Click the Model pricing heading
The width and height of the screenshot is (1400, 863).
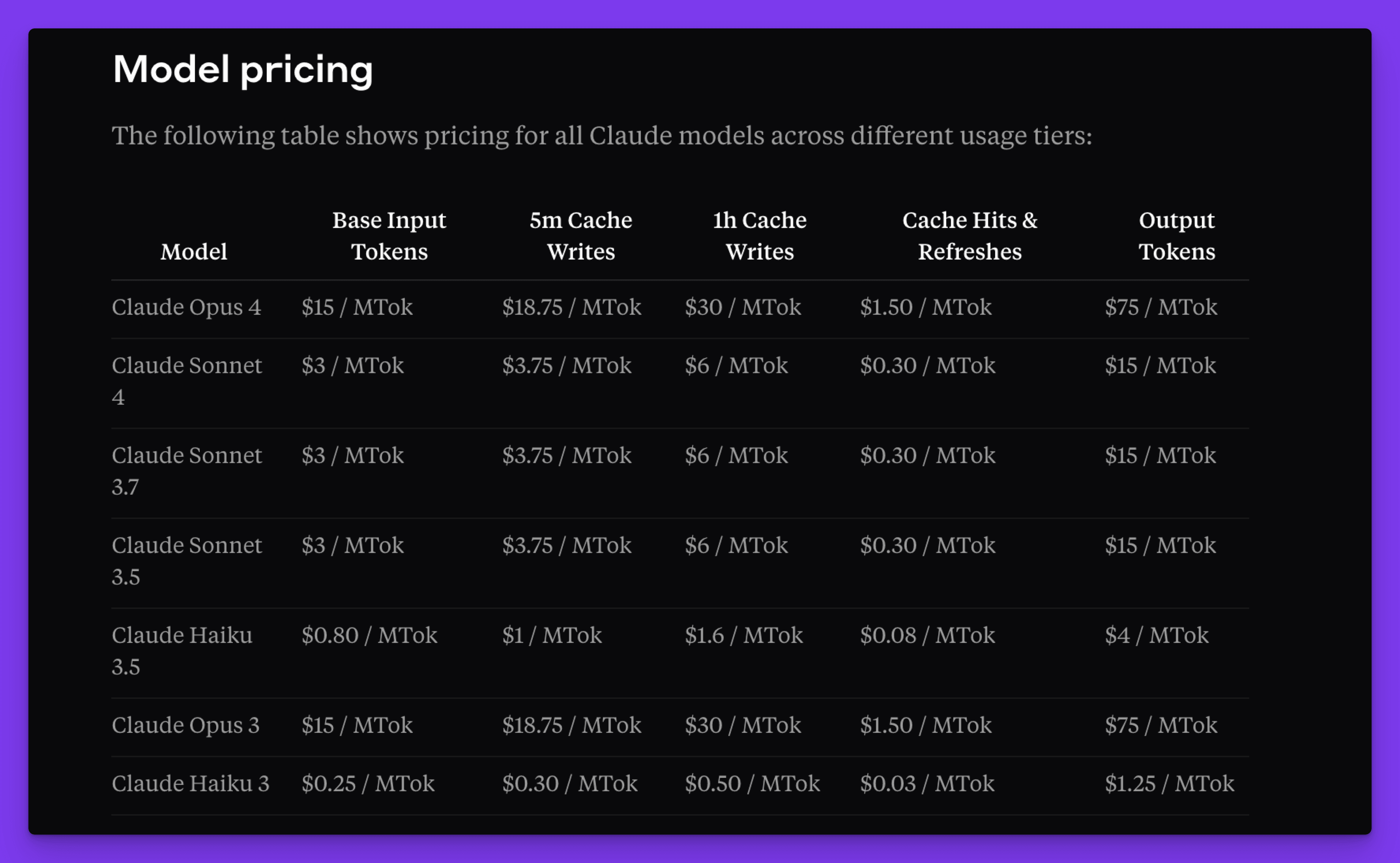tap(243, 70)
